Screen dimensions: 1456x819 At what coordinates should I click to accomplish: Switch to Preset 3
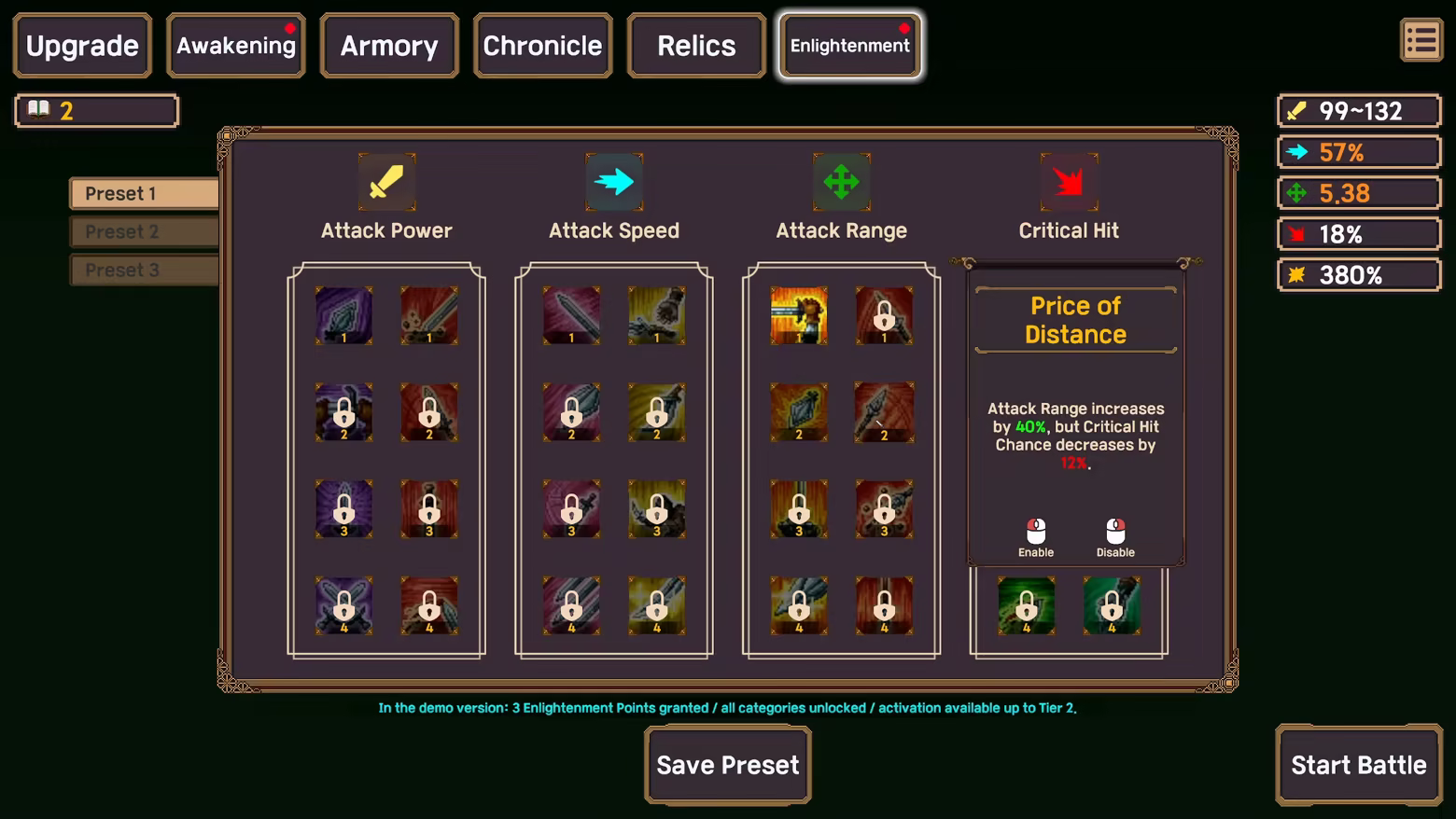click(x=145, y=270)
